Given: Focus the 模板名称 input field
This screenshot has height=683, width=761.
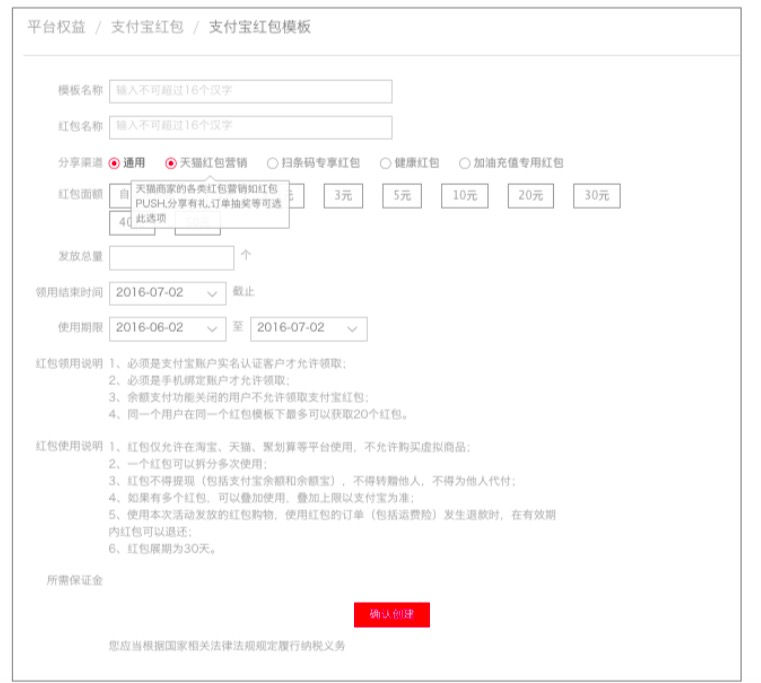Looking at the screenshot, I should pos(250,91).
